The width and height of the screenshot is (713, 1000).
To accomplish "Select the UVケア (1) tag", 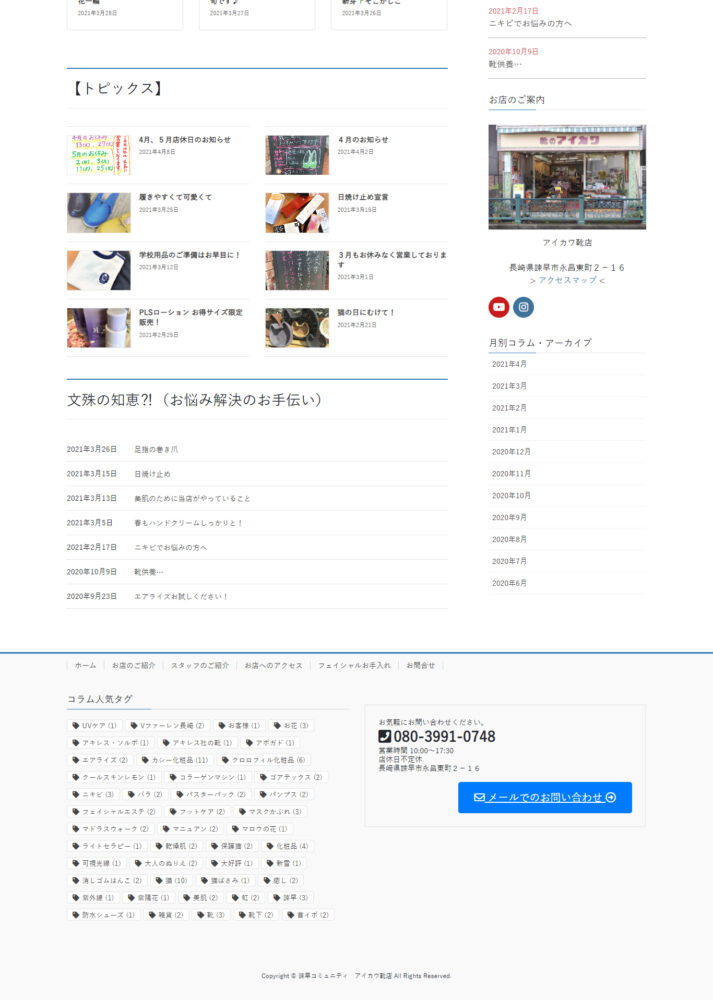I will (x=94, y=726).
